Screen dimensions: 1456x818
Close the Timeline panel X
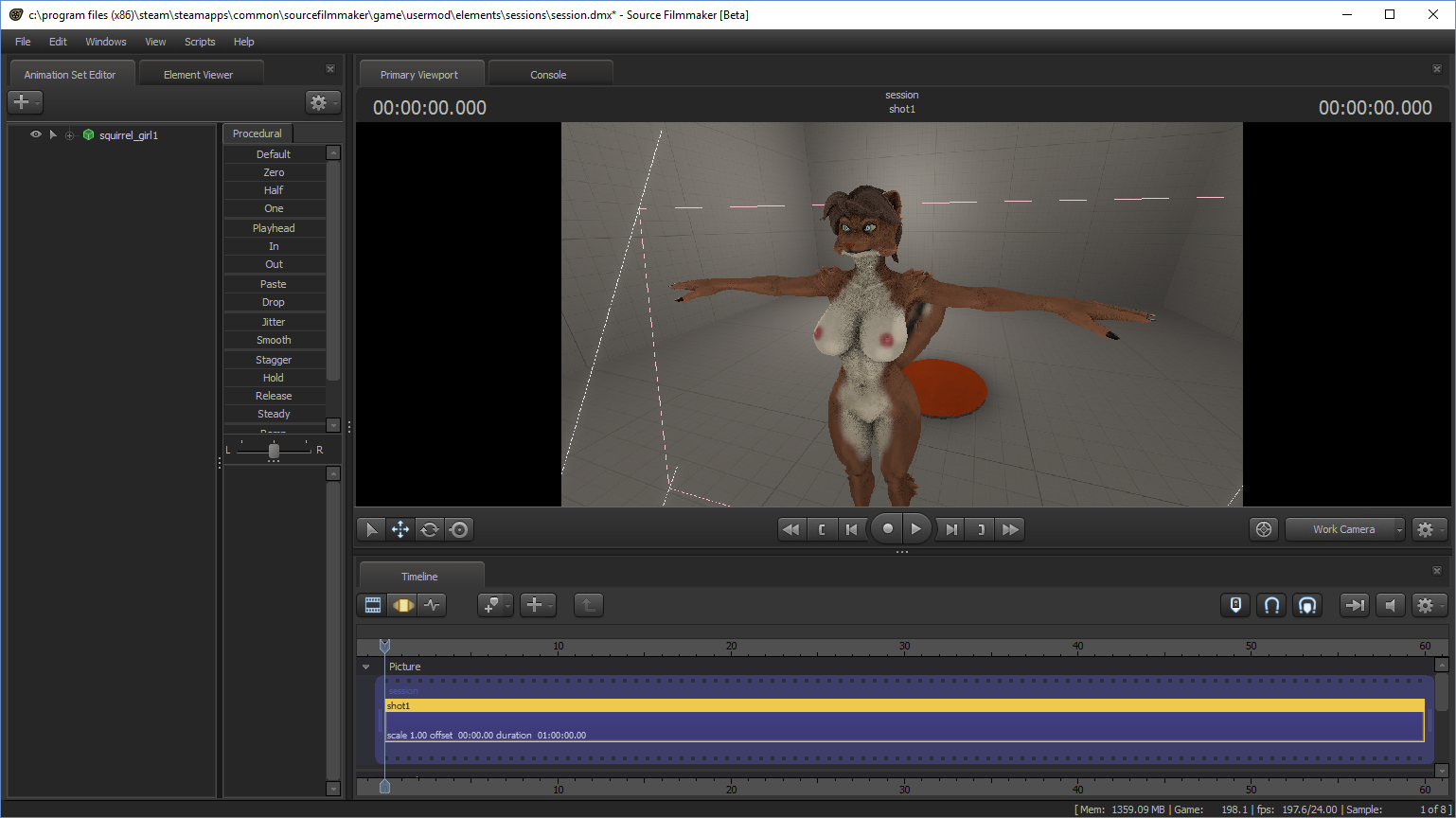1437,571
